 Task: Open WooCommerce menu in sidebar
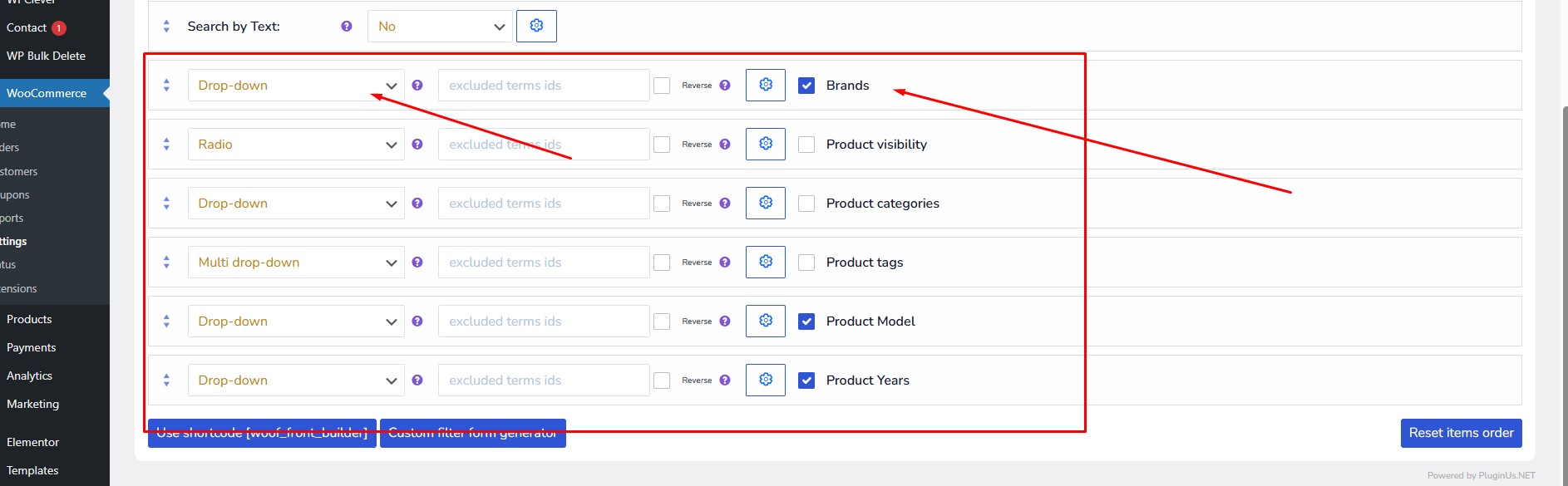pos(52,93)
